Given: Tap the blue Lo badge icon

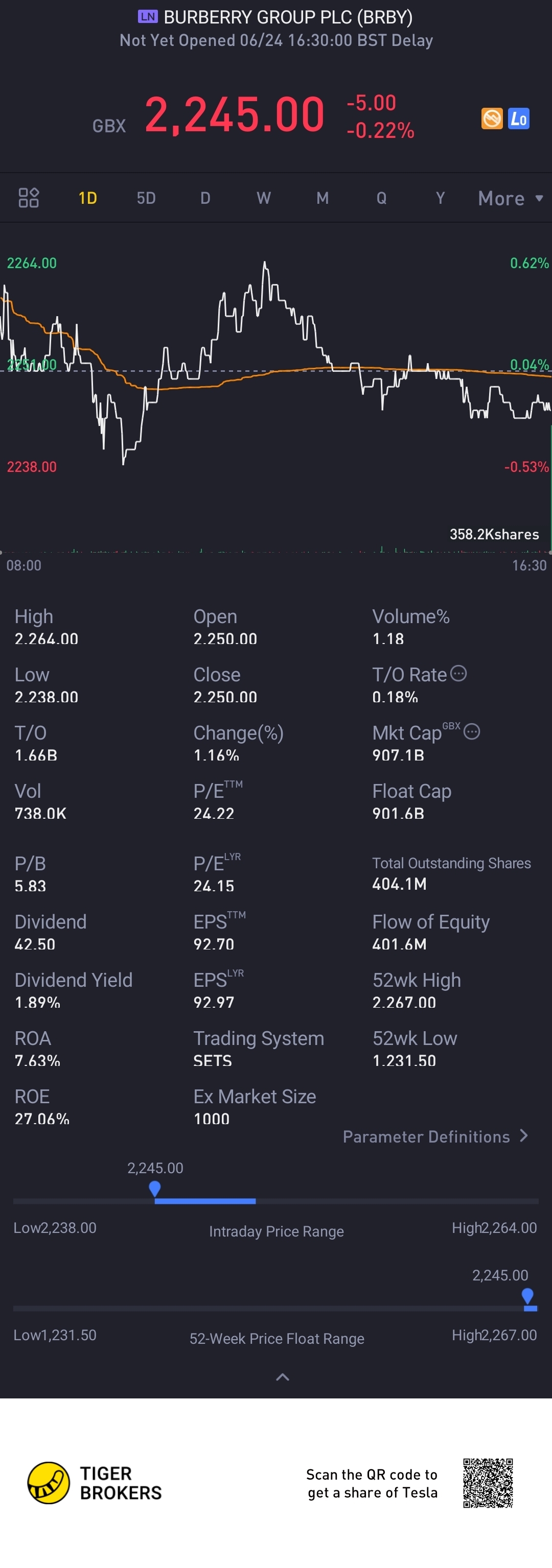Looking at the screenshot, I should (518, 118).
